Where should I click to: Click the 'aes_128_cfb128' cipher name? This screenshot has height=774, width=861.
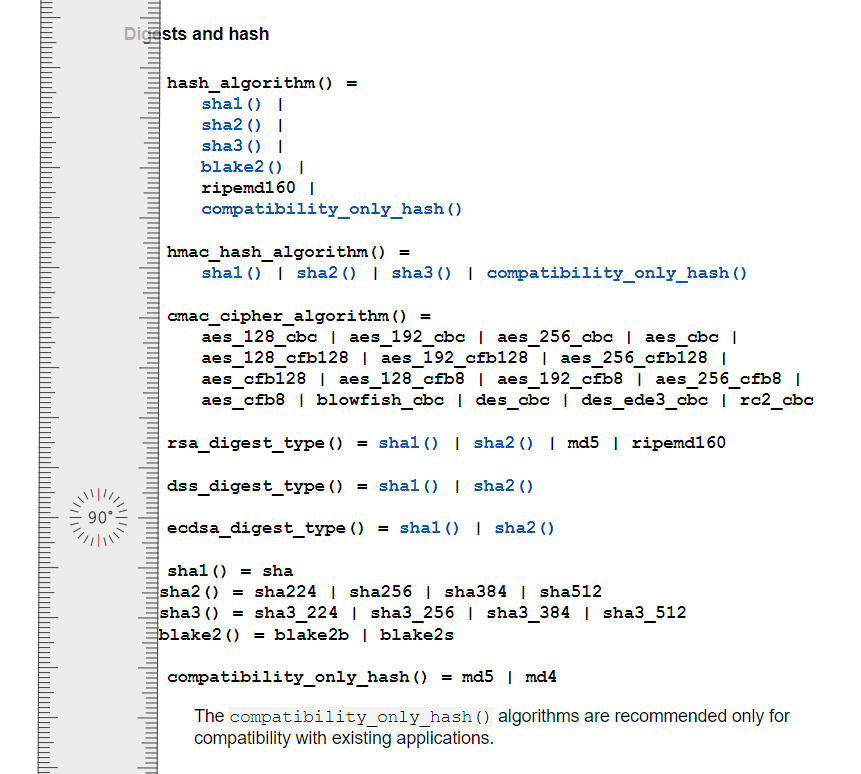(275, 358)
